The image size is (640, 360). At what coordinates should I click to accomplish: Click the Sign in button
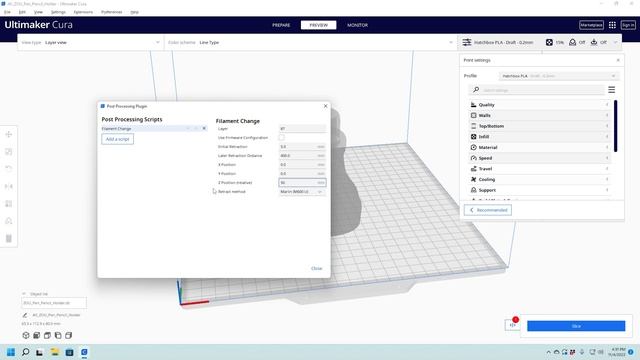click(x=628, y=25)
